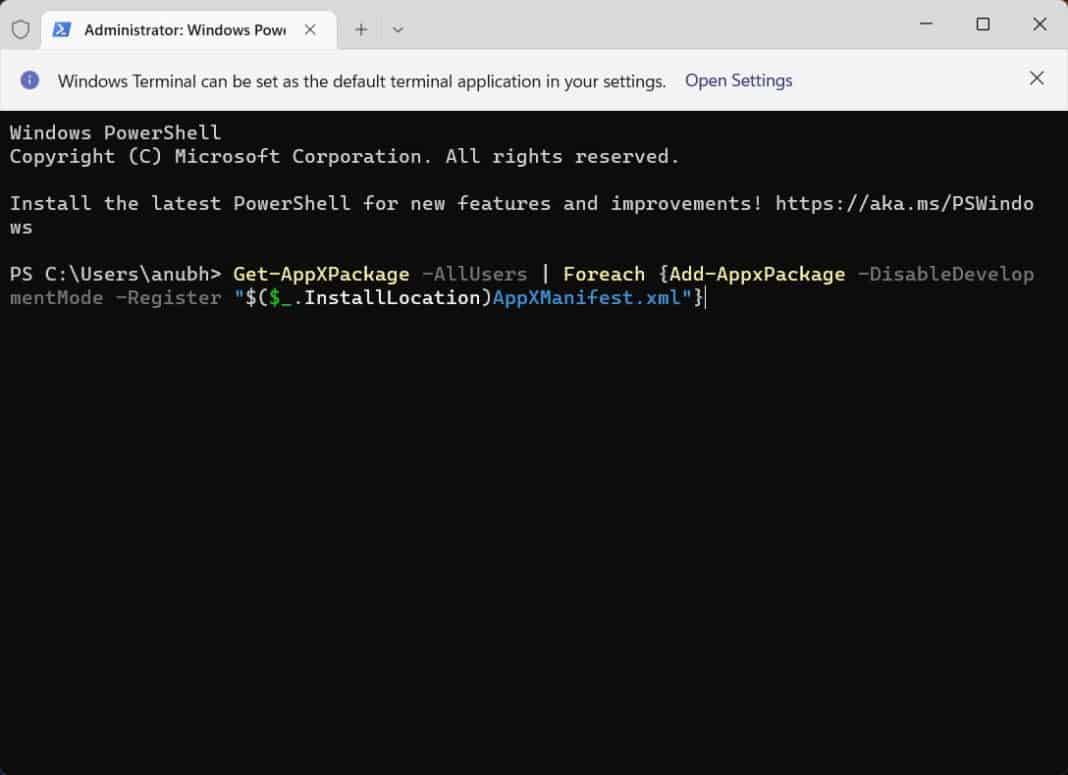Click the shield icon left of the tab strip
This screenshot has height=775, width=1068.
(20, 30)
